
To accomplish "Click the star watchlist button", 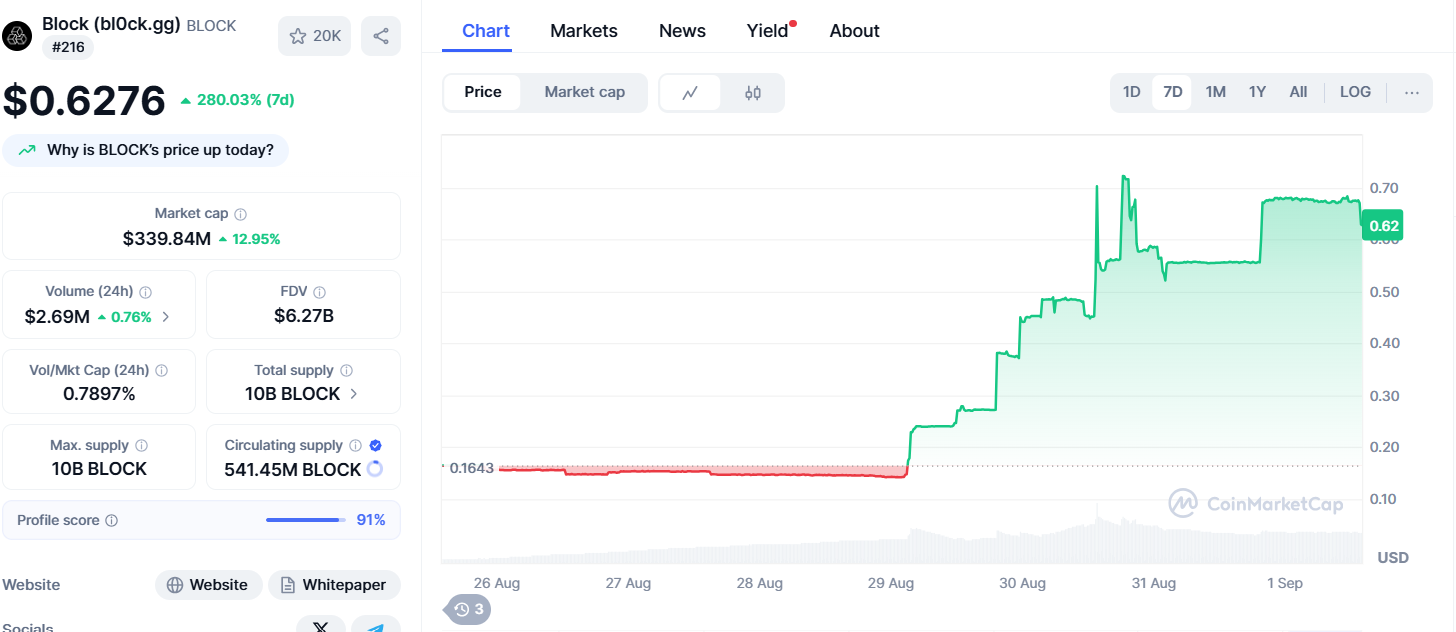I will [315, 36].
